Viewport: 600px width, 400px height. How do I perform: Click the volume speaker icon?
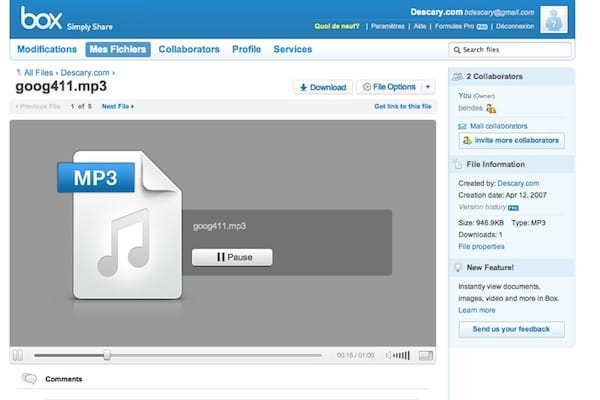click(389, 355)
